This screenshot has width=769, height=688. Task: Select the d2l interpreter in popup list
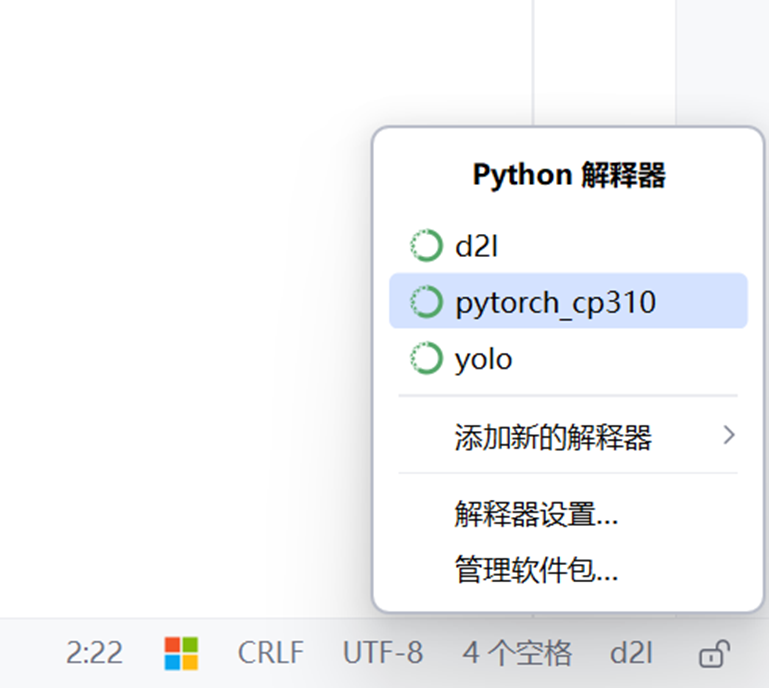[x=568, y=246]
